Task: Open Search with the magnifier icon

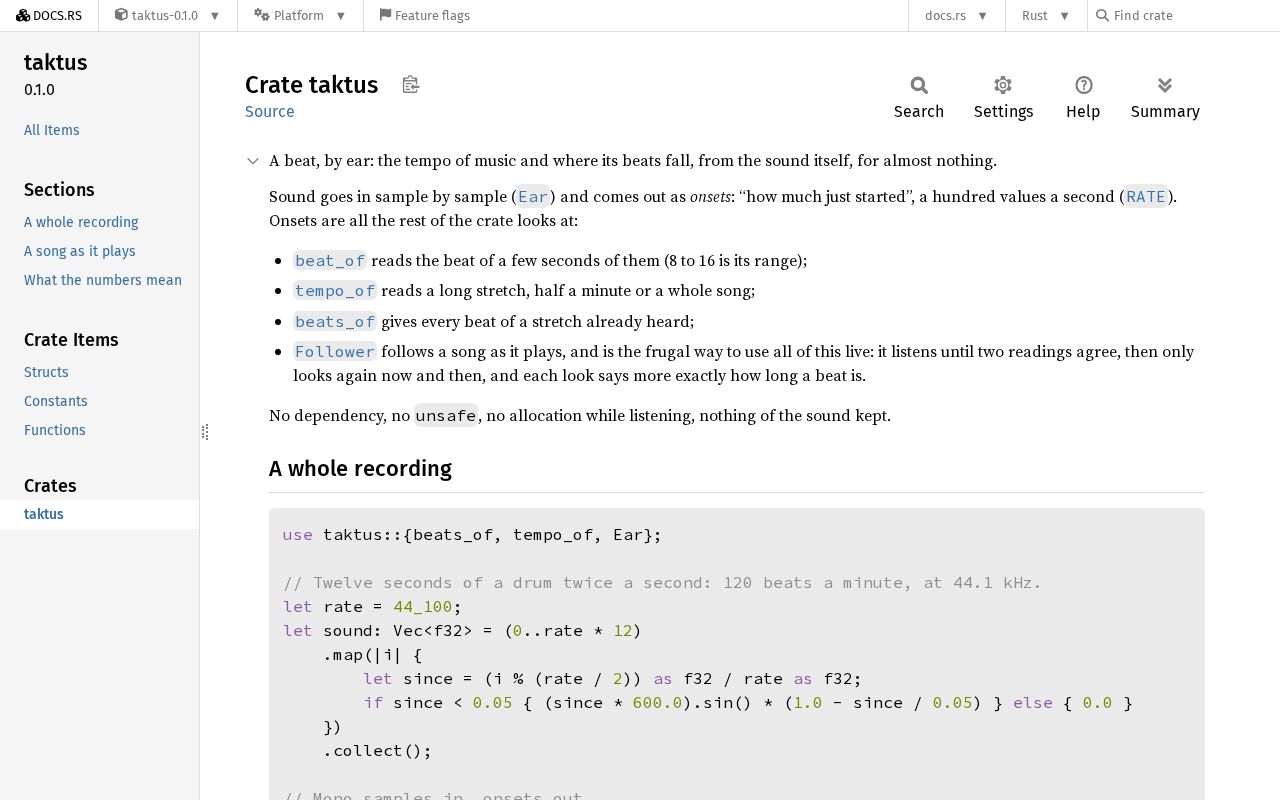Action: tap(919, 98)
